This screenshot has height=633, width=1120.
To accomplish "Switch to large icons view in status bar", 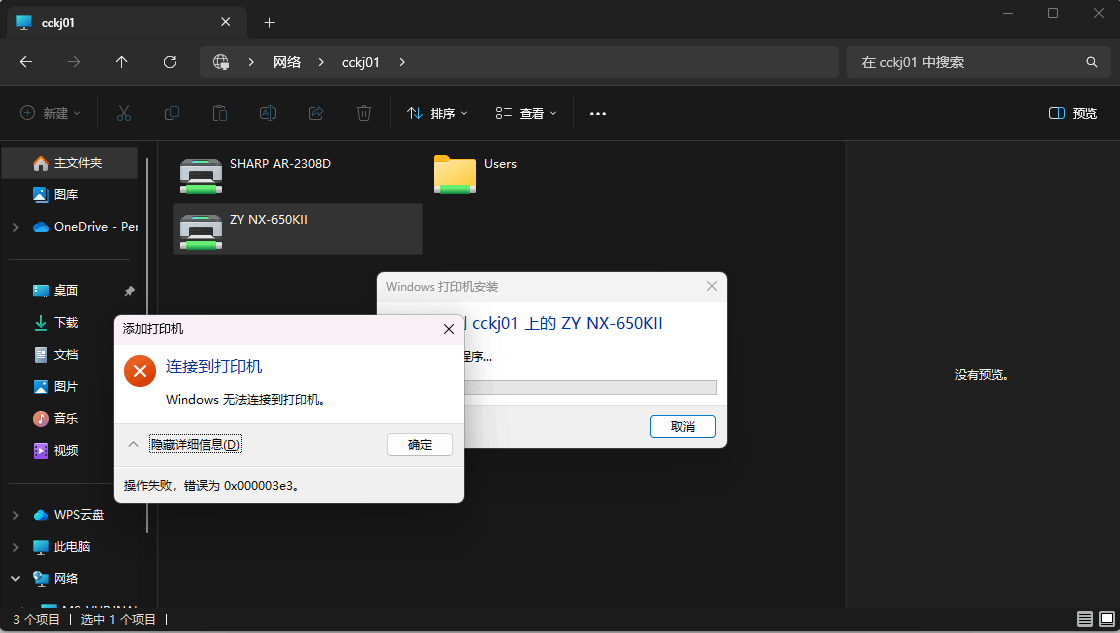I will click(x=1107, y=619).
